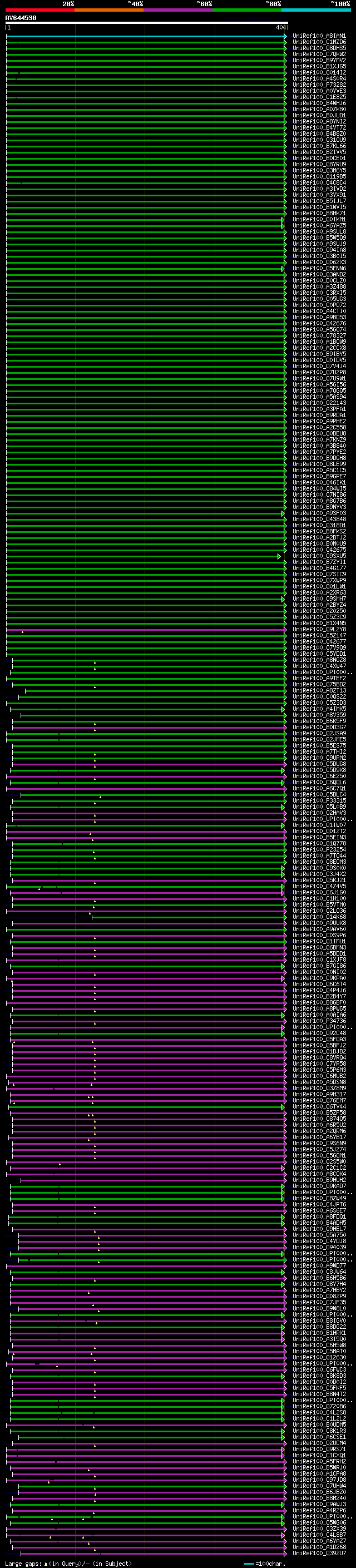Select hit UniRef100_B7KL66

(x=319, y=146)
